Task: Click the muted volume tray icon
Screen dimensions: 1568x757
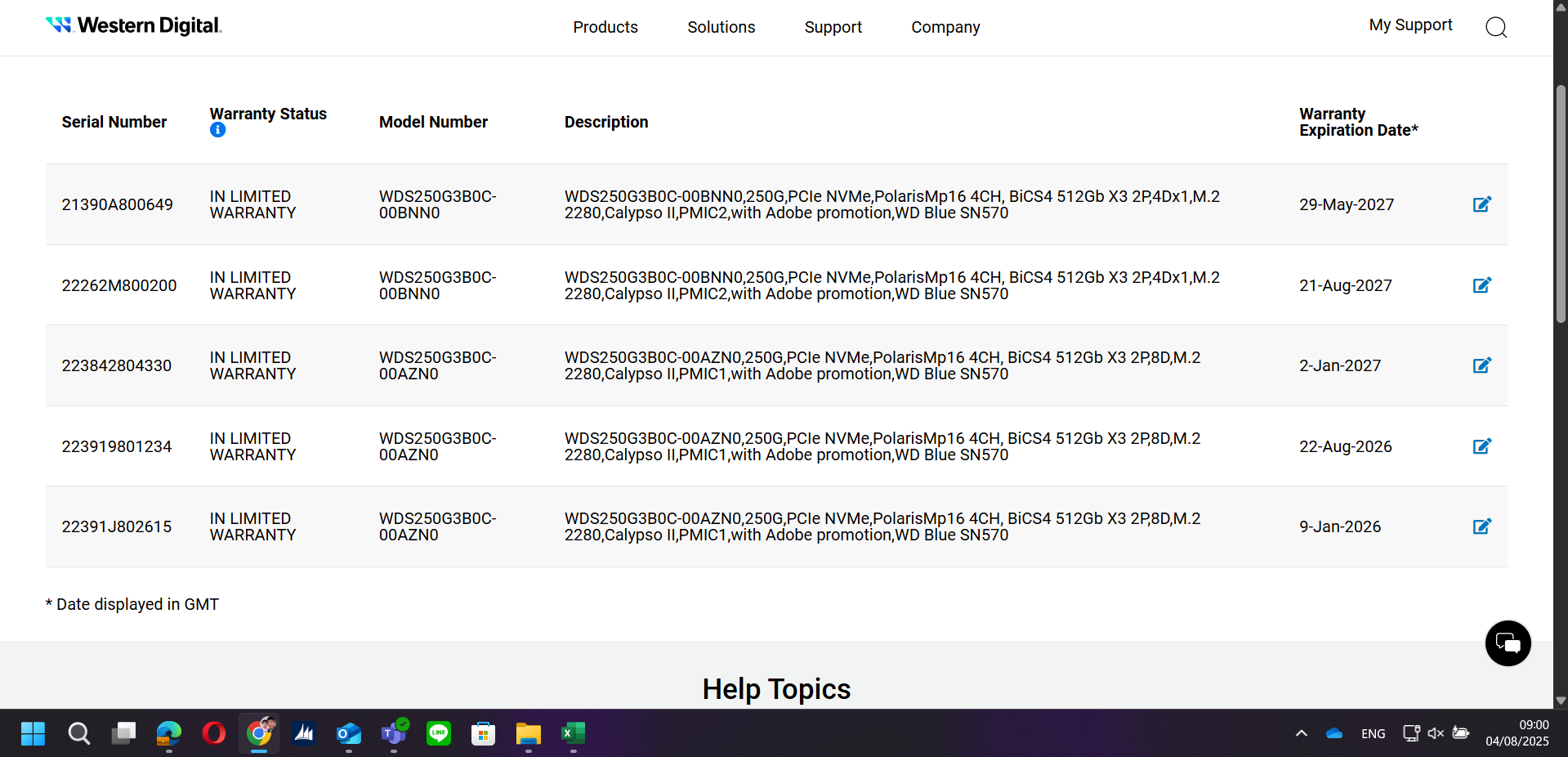Action: 1436,733
